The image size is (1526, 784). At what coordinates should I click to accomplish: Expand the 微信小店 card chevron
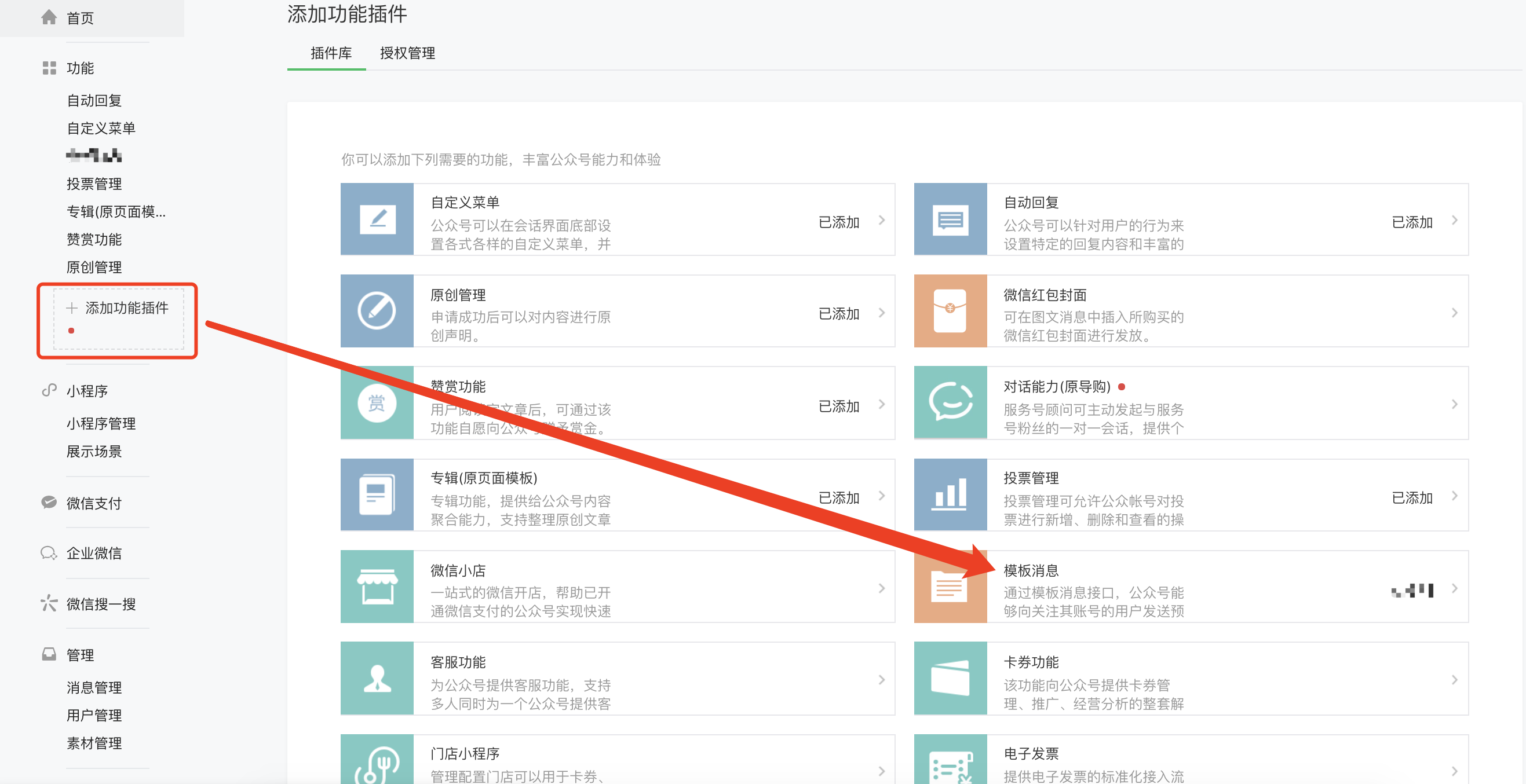(x=882, y=588)
